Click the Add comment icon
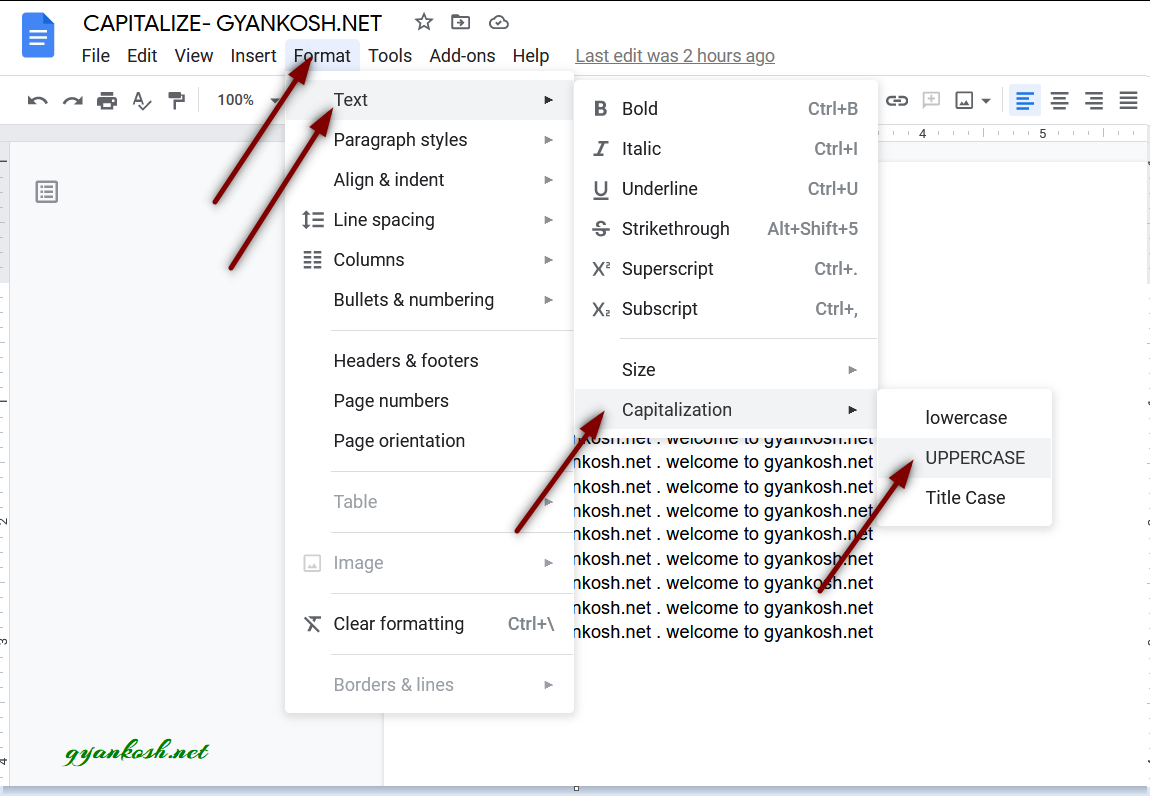1150x796 pixels. point(931,99)
